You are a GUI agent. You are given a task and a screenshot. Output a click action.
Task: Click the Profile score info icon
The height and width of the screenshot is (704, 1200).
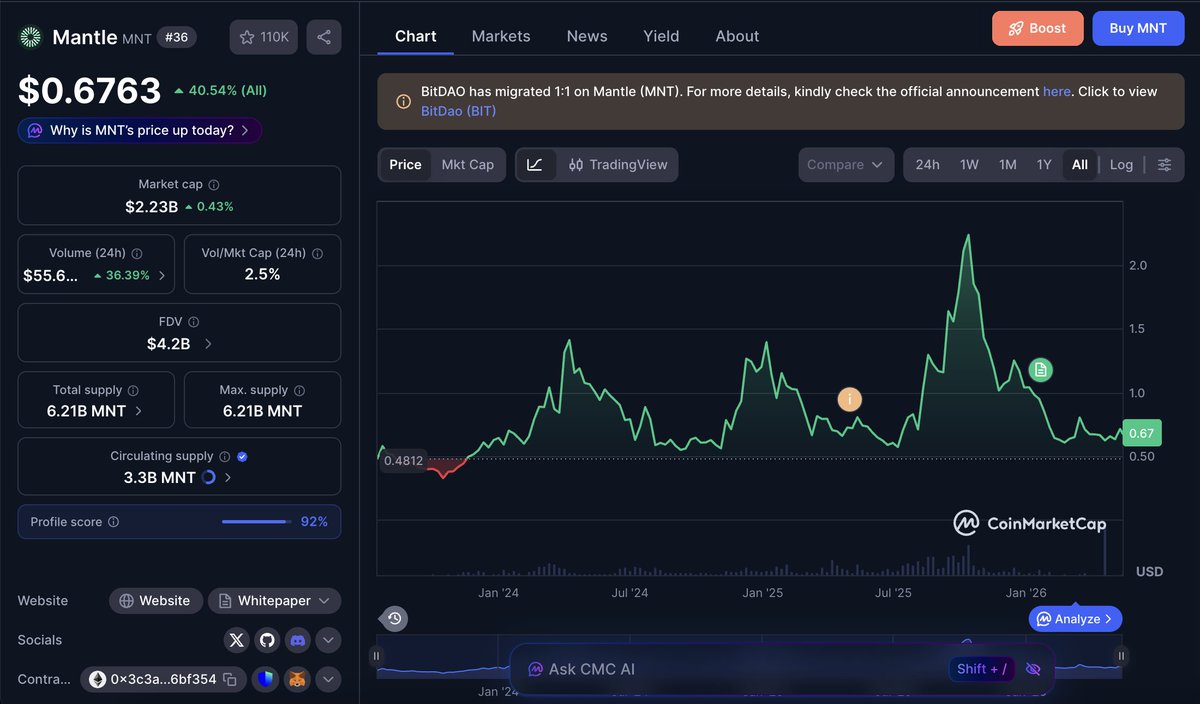[x=113, y=522]
